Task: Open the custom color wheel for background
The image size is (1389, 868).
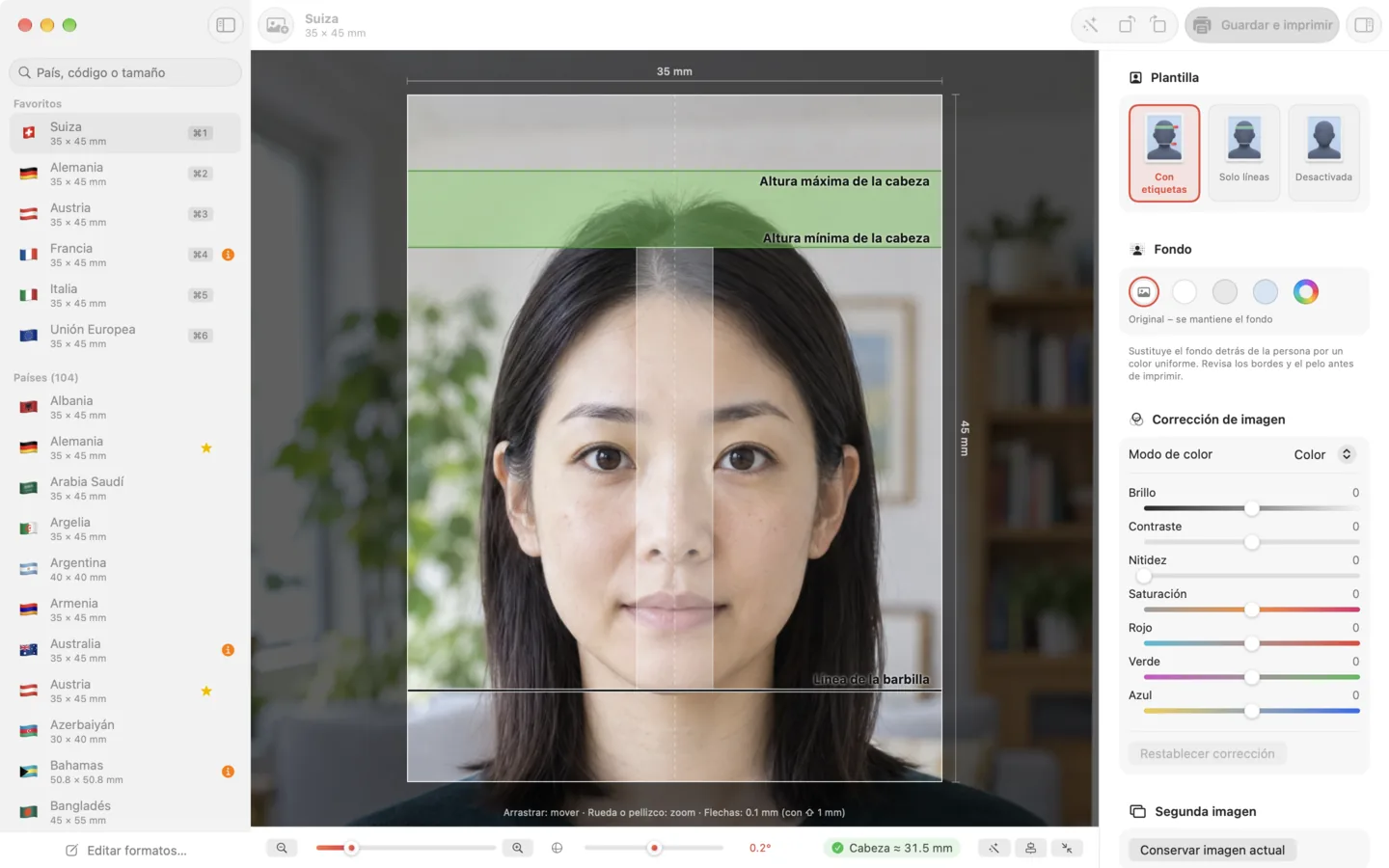Action: point(1305,291)
